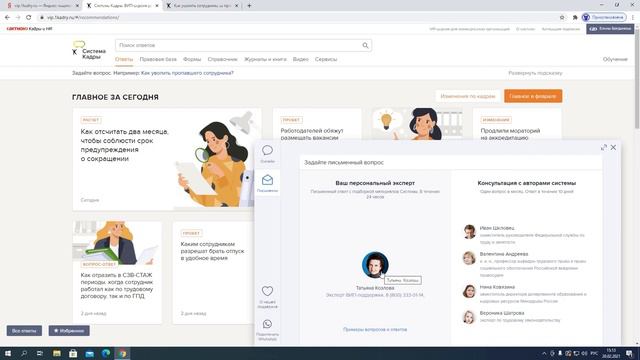640x360 pixels.
Task: Select author Вероника Шатрова
Action: coord(502,313)
